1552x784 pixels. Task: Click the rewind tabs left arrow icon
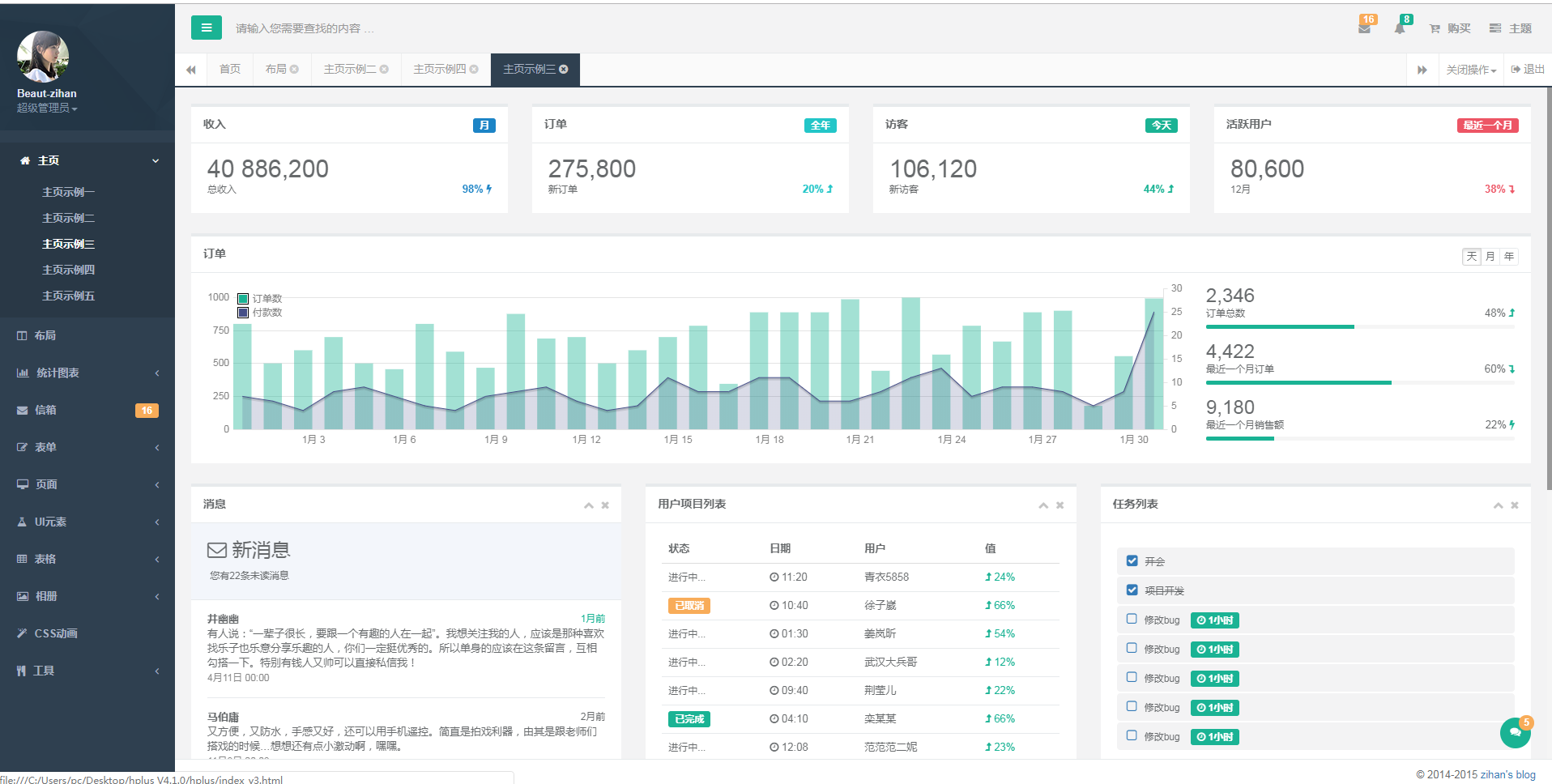[191, 70]
